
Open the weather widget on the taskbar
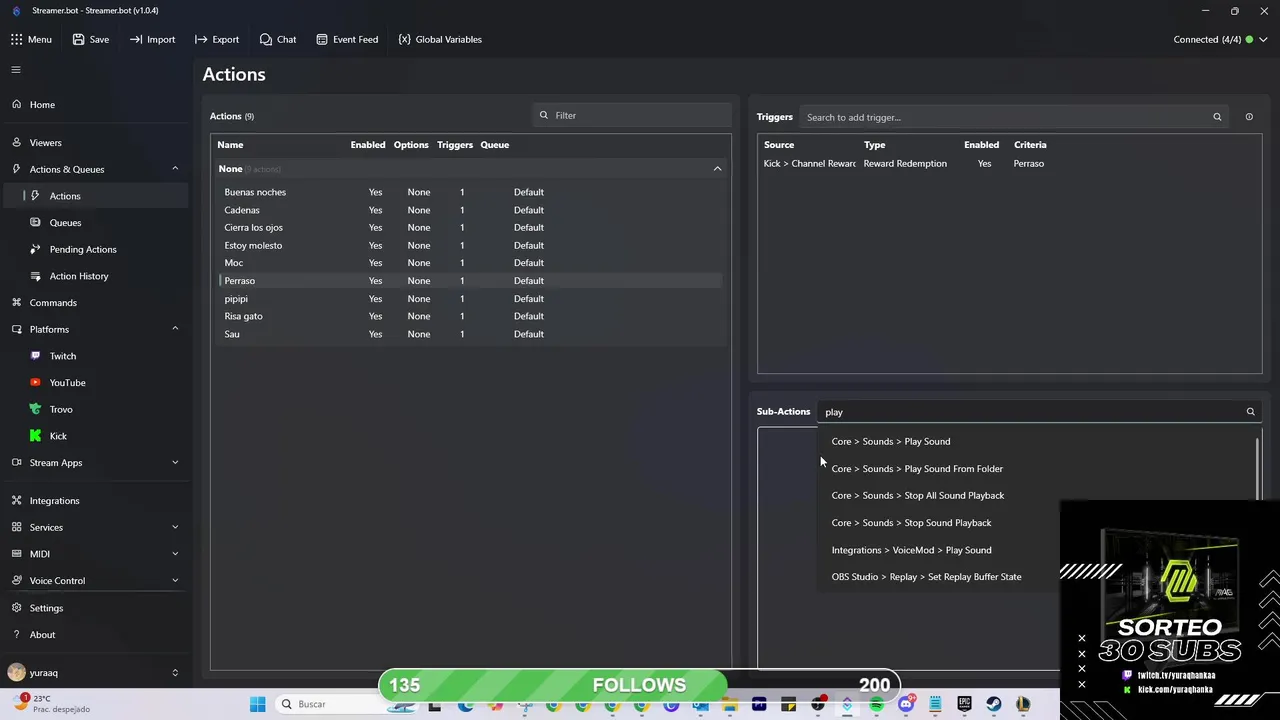pyautogui.click(x=52, y=703)
